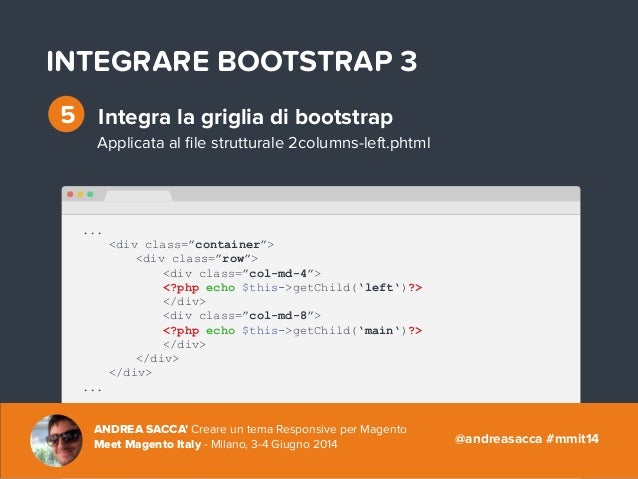Click the presenter's round profile photo
Image resolution: width=638 pixels, height=479 pixels.
click(57, 441)
